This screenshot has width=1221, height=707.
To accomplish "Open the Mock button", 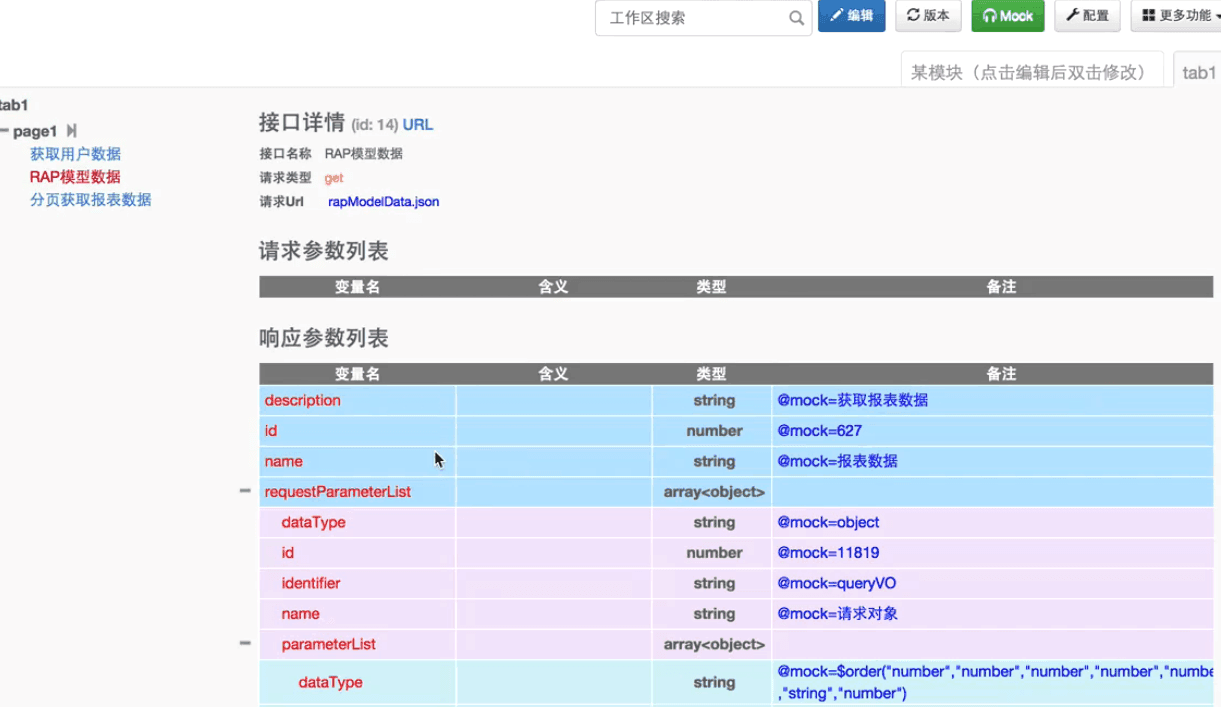I will pos(1008,16).
